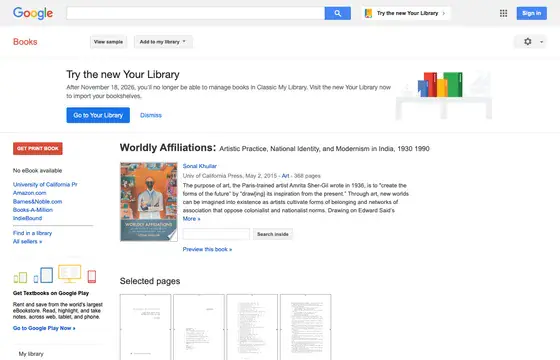Open the second selected page thumbnail
This screenshot has width=560, height=360.
(x=199, y=327)
